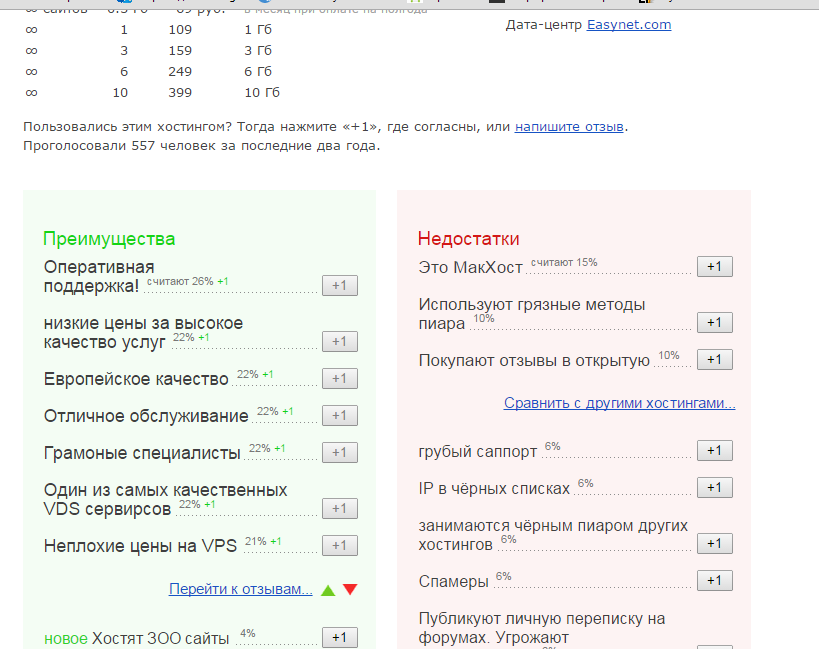The width and height of the screenshot is (819, 649).
Task: Follow 'Перейти к отзывам...' link
Action: pyautogui.click(x=240, y=589)
